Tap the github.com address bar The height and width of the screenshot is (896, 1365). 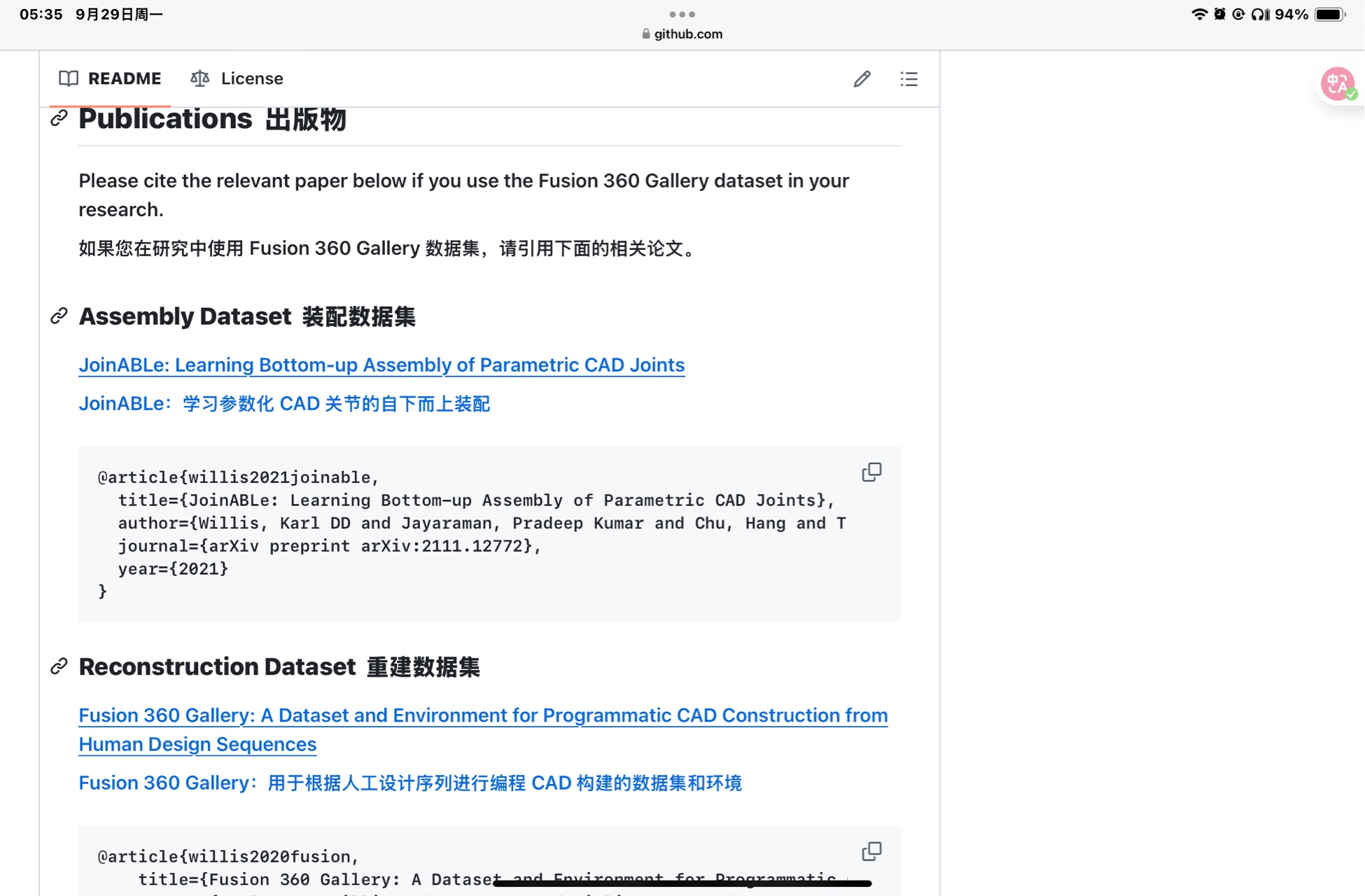click(682, 34)
